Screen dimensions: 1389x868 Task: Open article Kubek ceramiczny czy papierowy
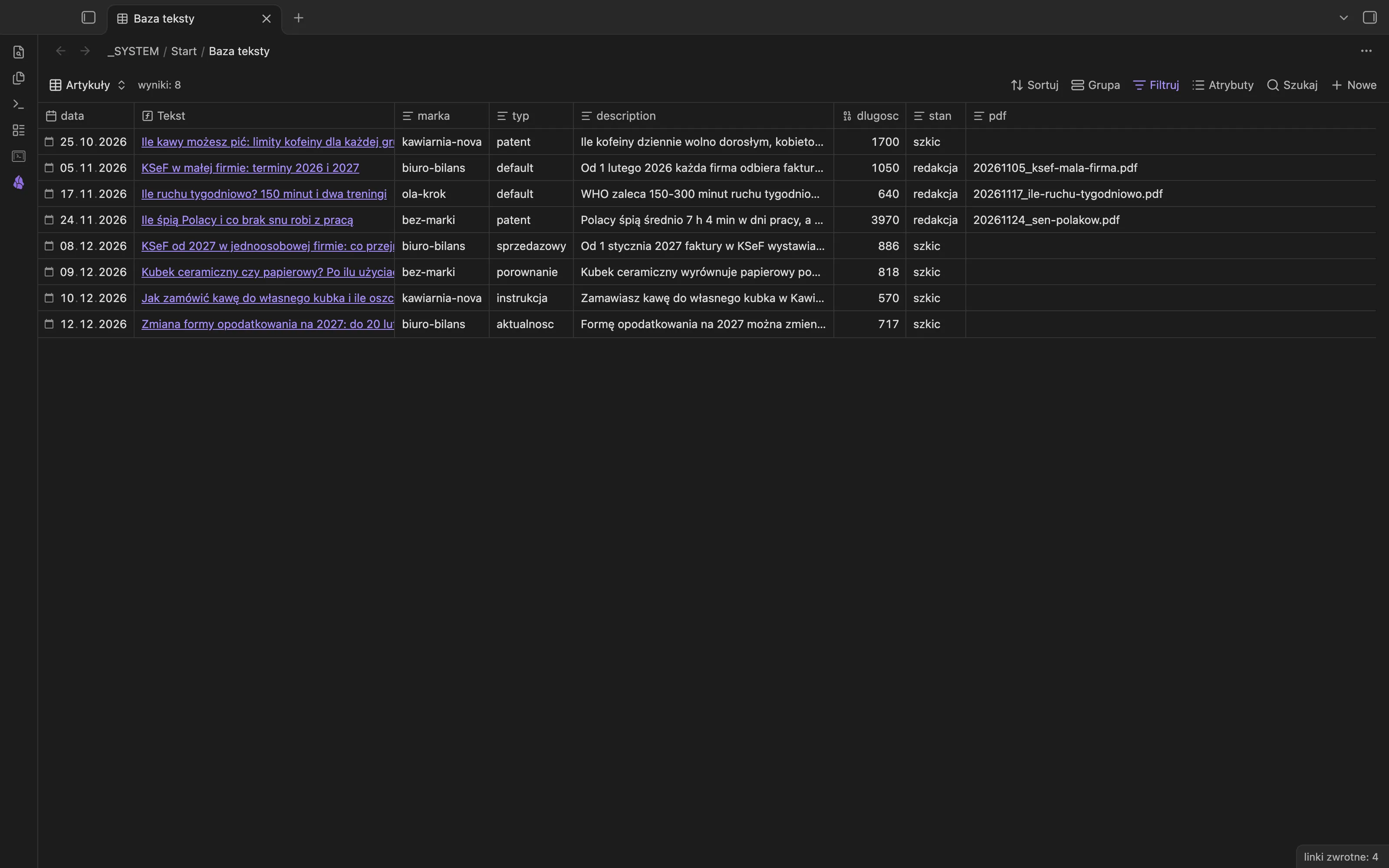(267, 272)
